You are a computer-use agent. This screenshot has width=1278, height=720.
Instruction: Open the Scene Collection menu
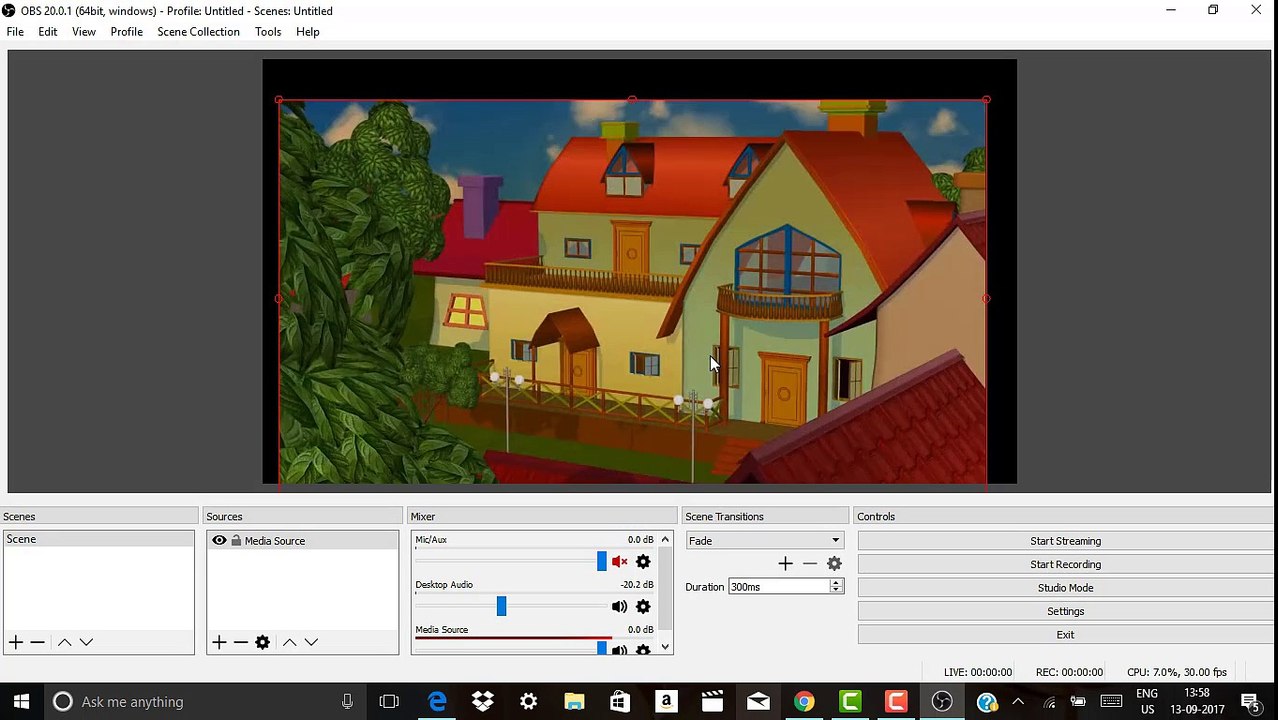point(198,32)
